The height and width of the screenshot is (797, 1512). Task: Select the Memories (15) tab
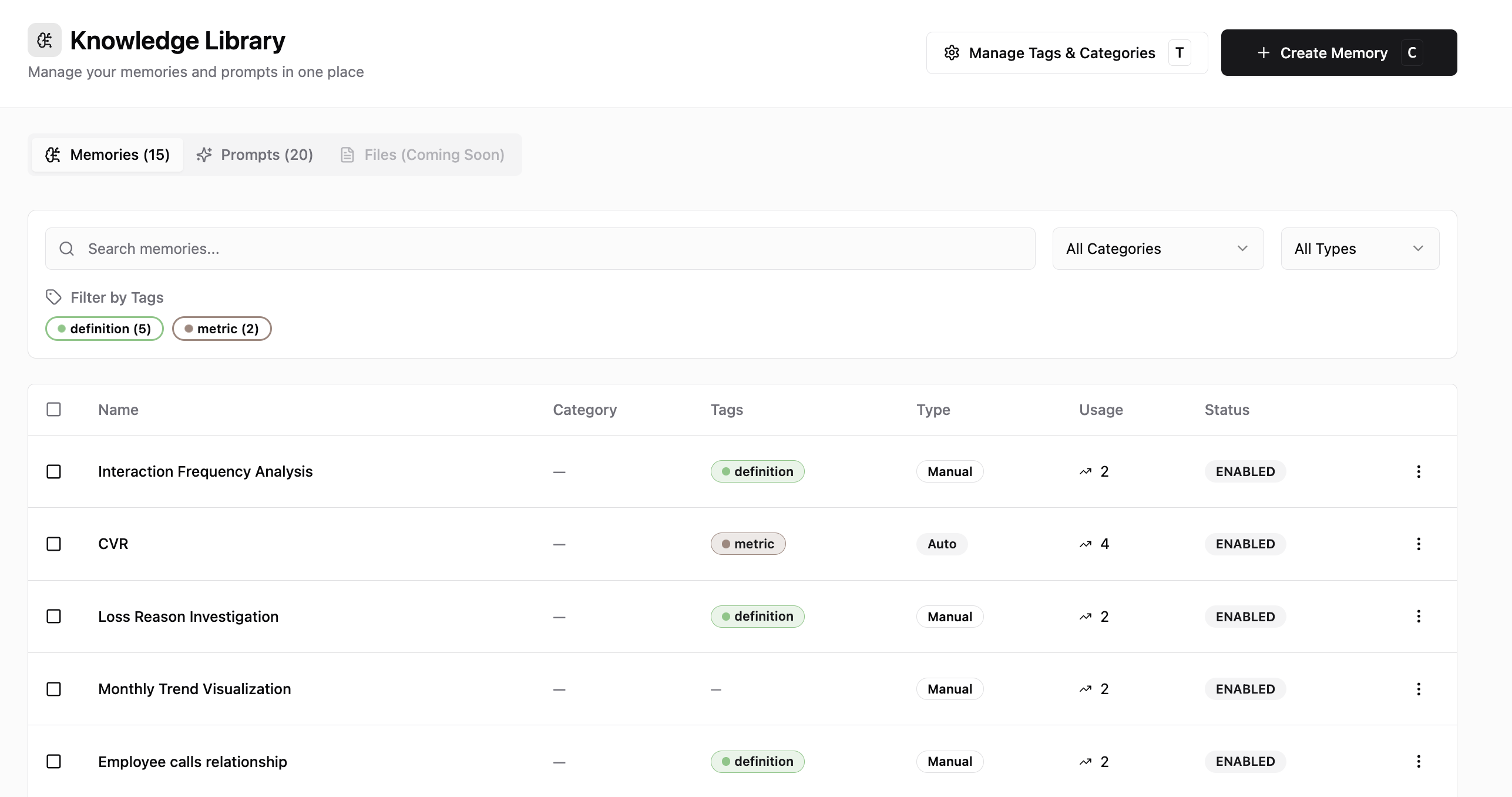click(107, 155)
